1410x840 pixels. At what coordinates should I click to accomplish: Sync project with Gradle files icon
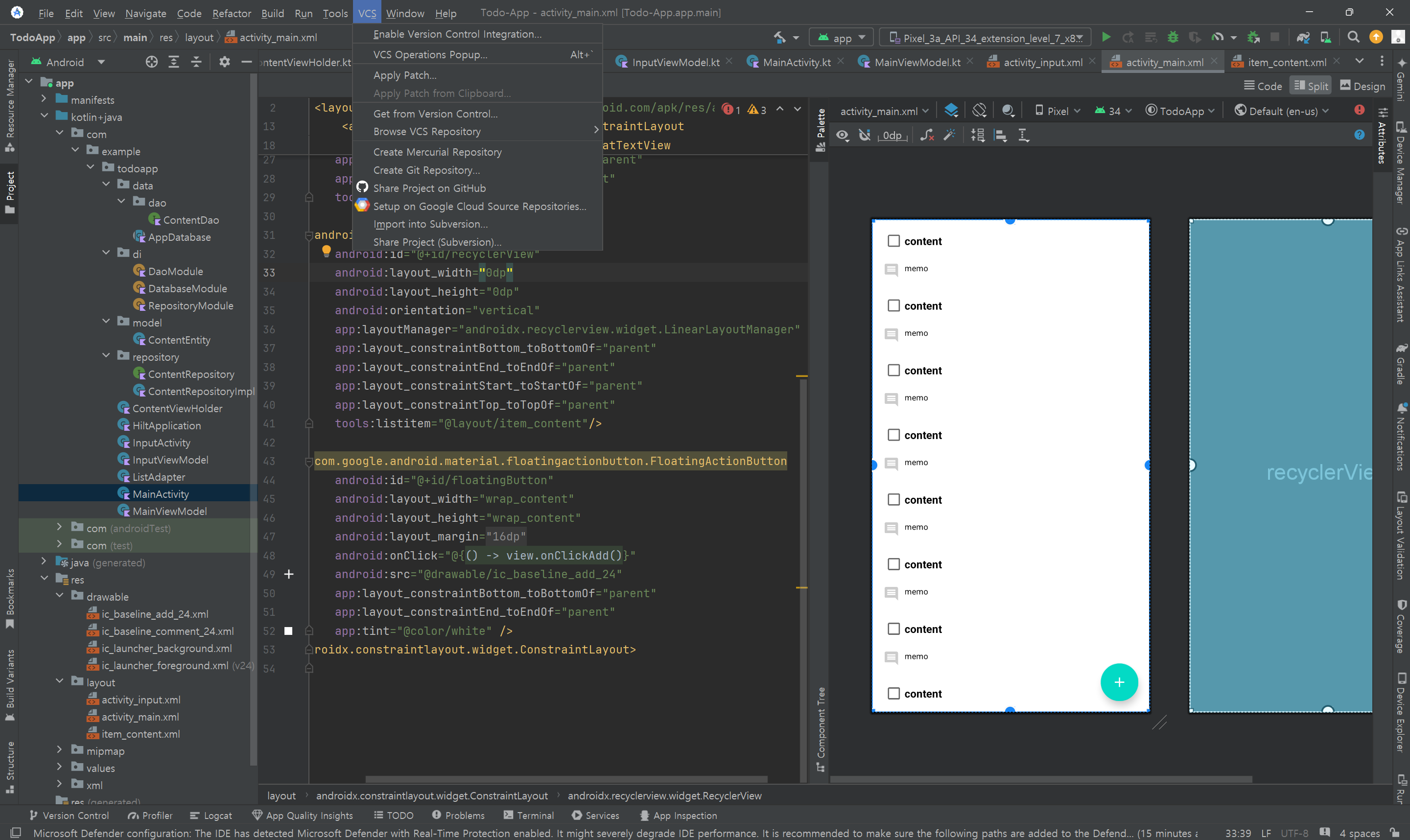click(x=1303, y=37)
